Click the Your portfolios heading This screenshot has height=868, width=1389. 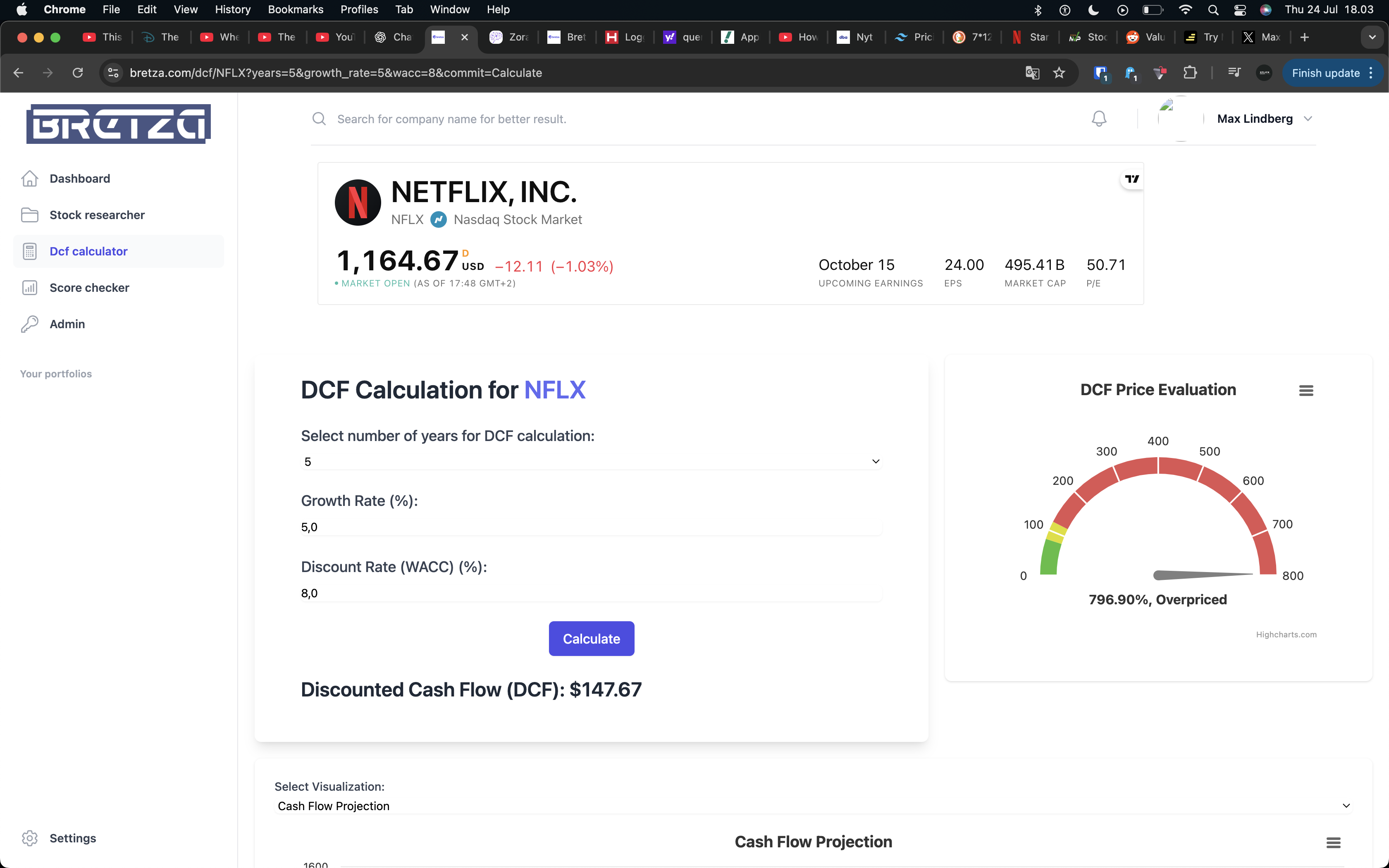pos(56,374)
